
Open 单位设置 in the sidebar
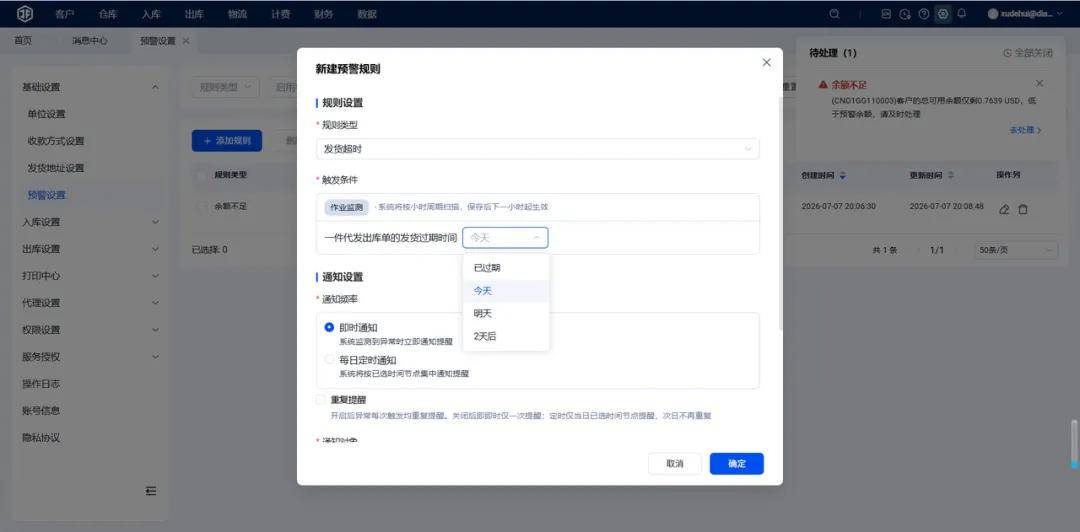tap(47, 114)
